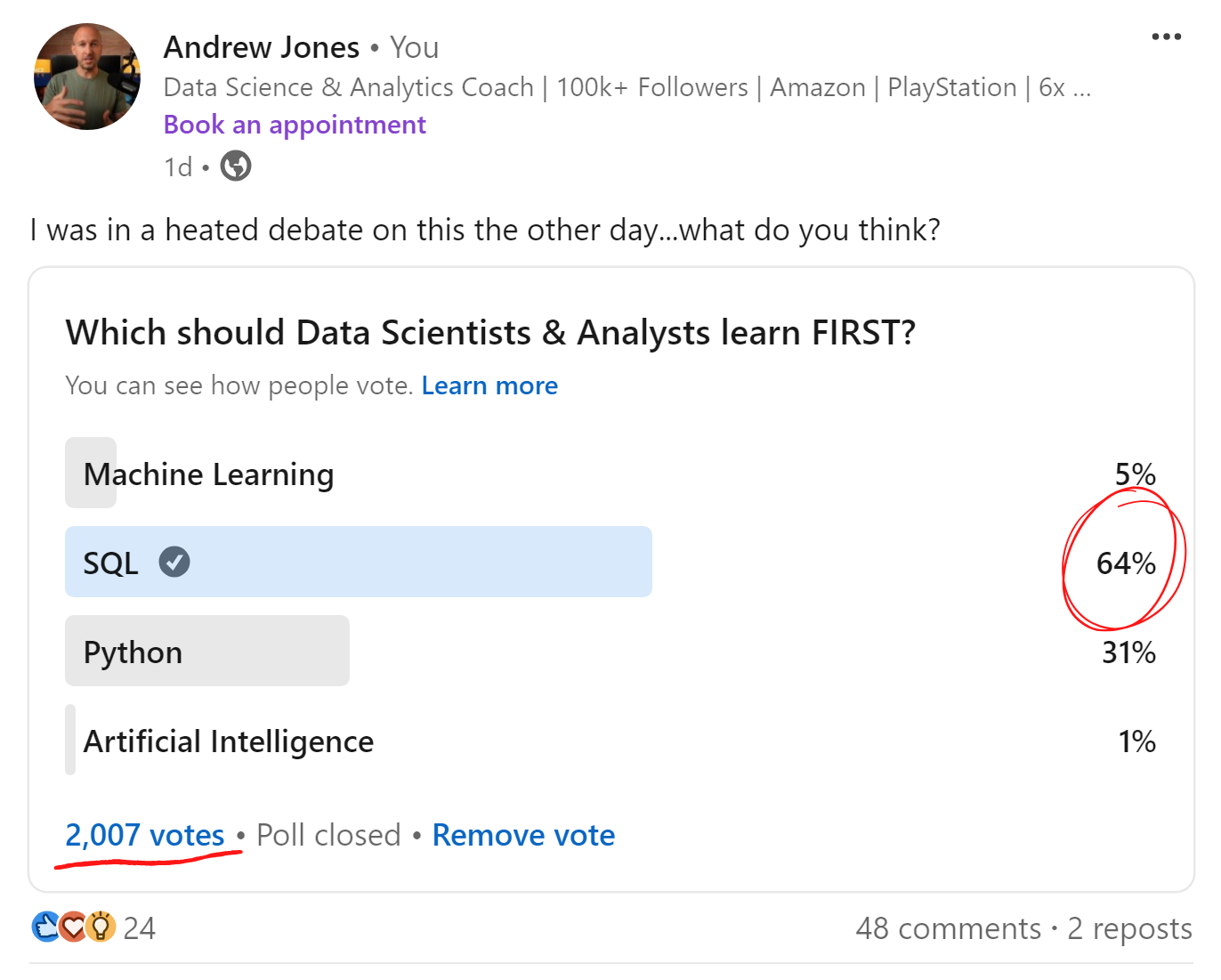Image resolution: width=1221 pixels, height=980 pixels.
Task: Open the 48 comments section
Action: pos(948,928)
